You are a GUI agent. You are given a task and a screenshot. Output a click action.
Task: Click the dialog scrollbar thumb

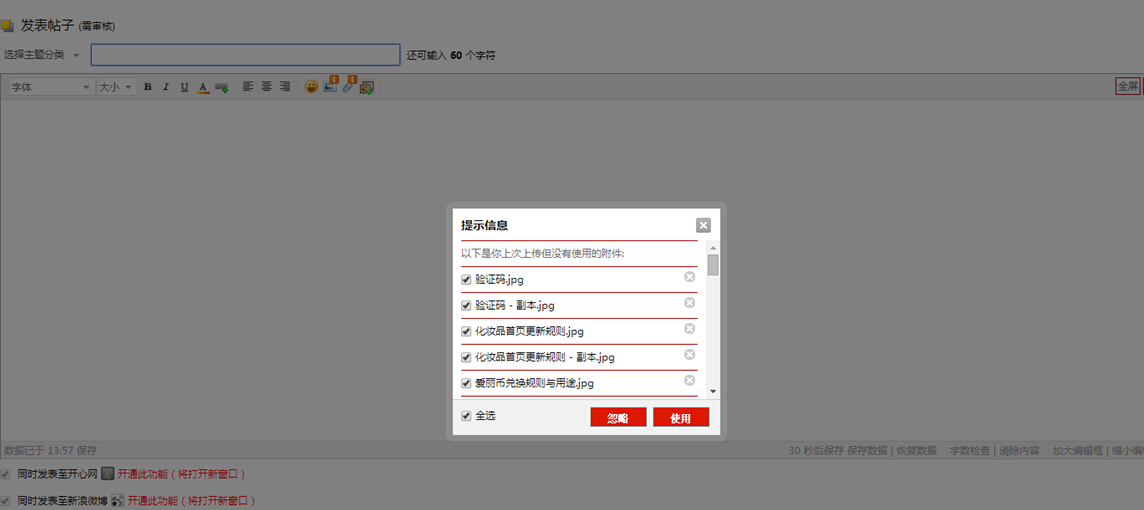point(713,264)
